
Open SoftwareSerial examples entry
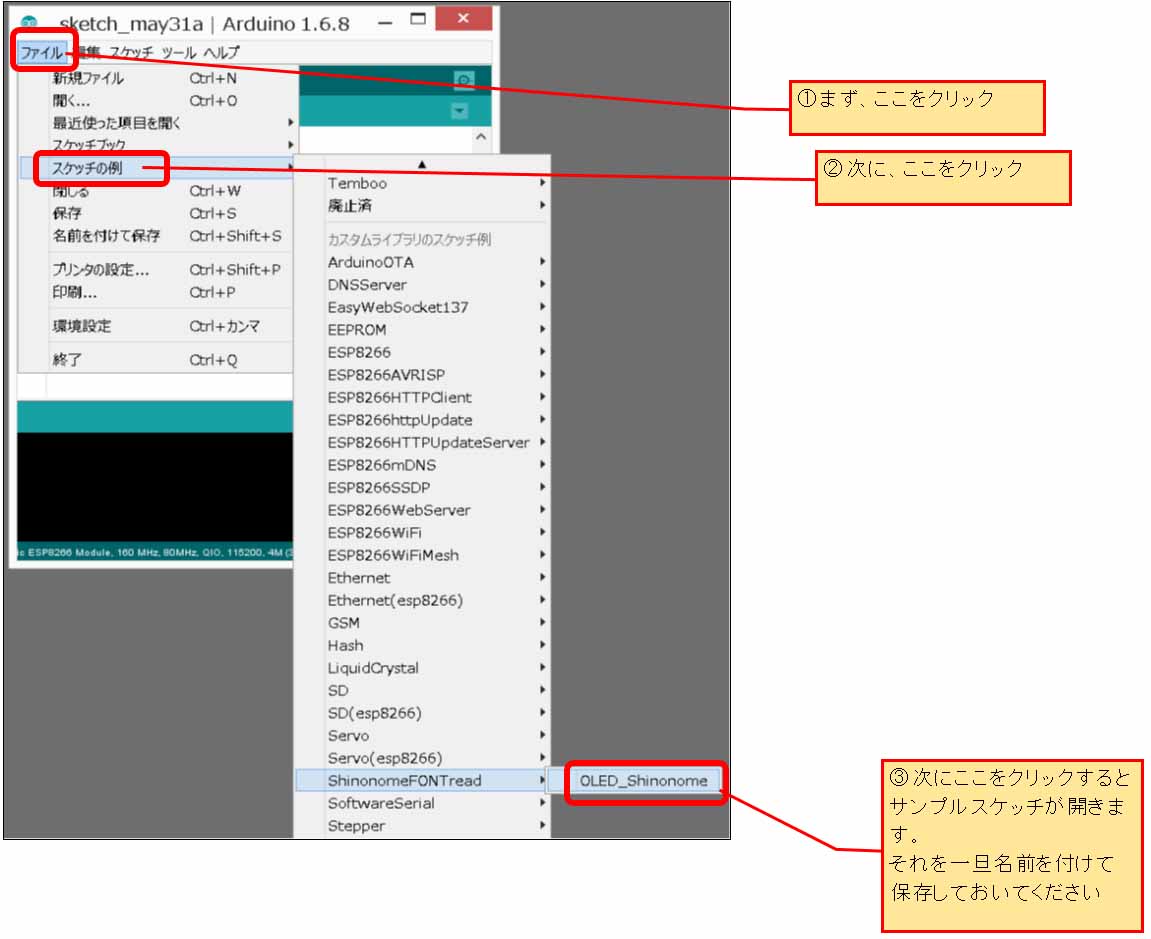pos(422,803)
